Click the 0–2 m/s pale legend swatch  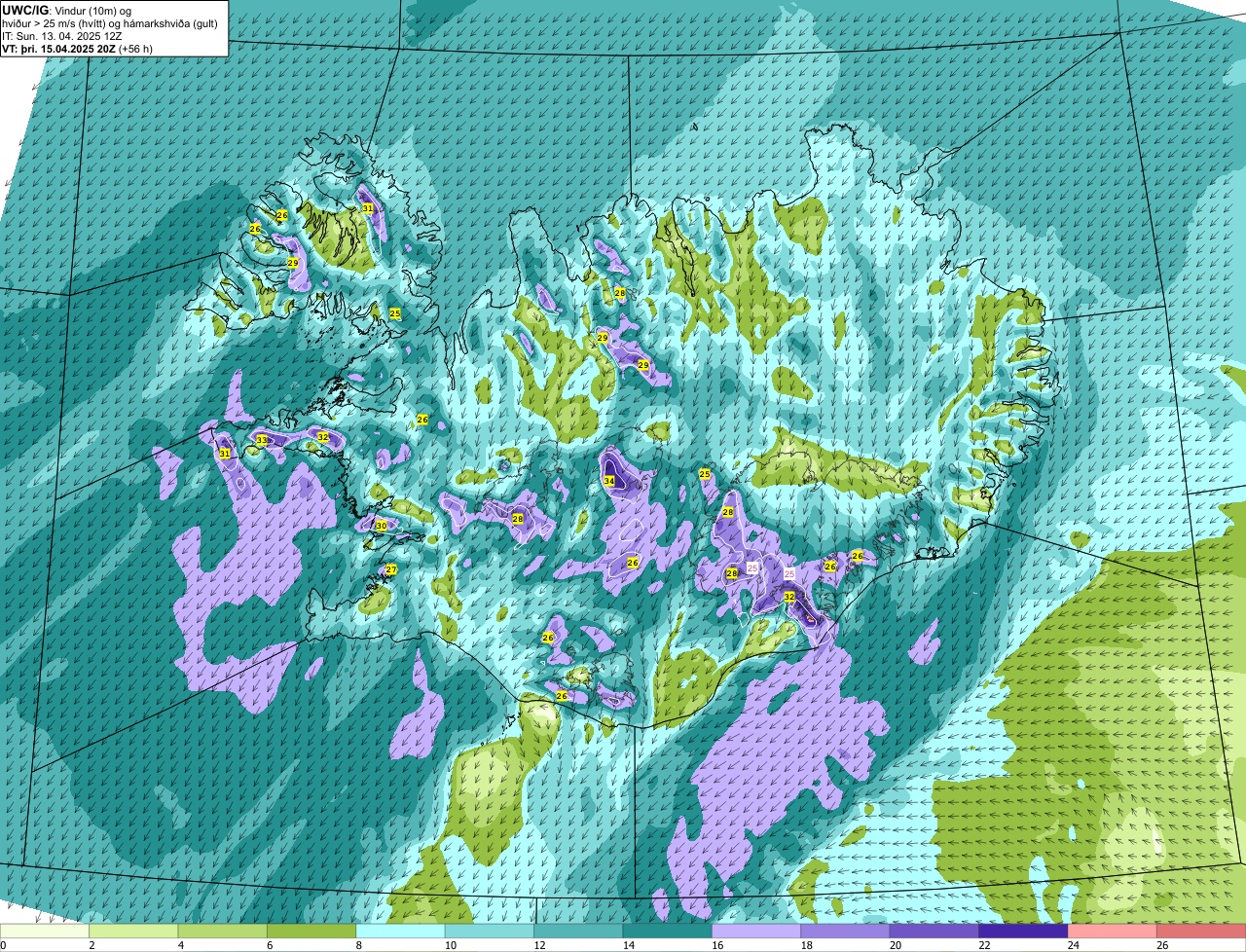click(x=45, y=931)
